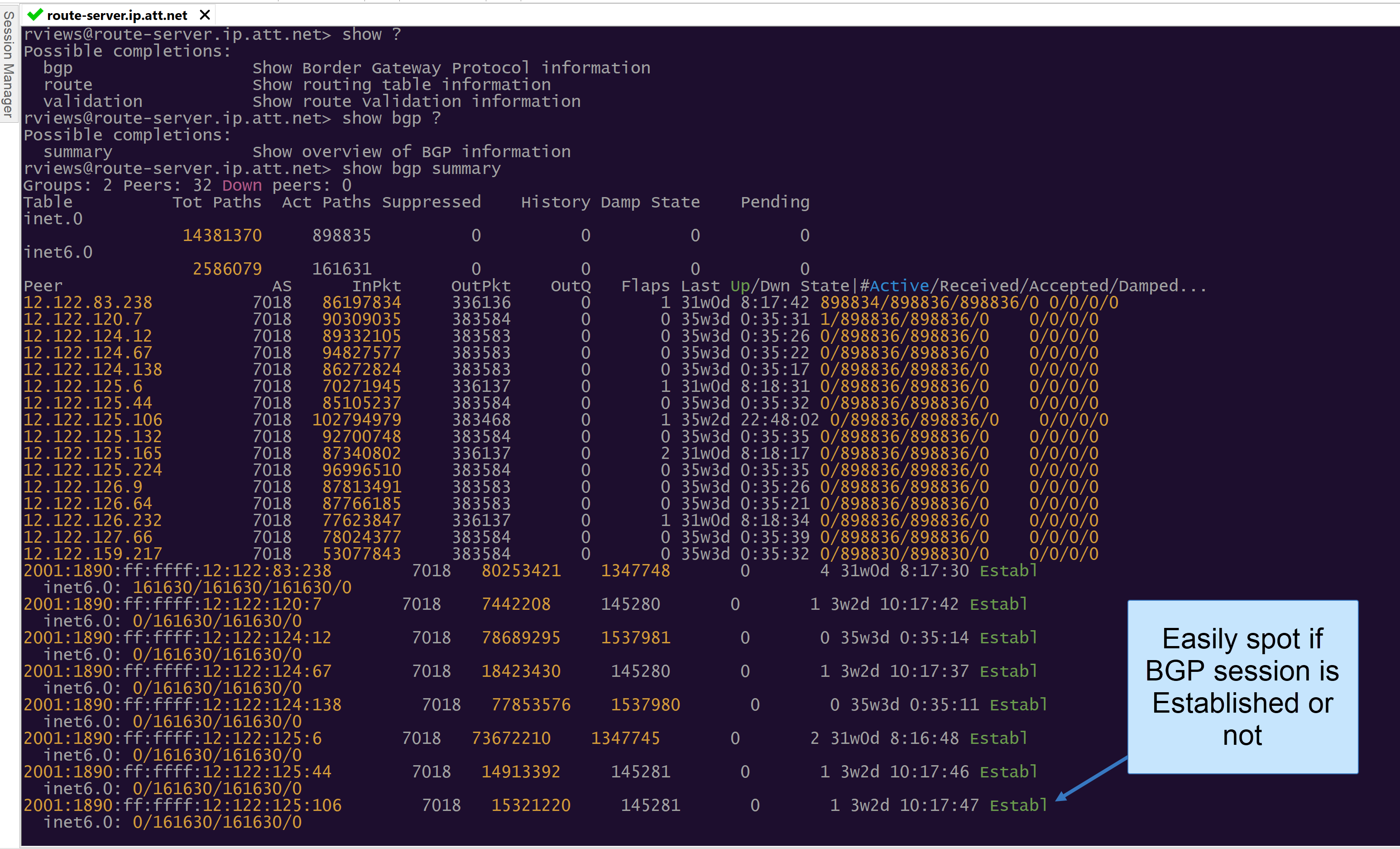1400x849 pixels.
Task: Click IPv6 peer 2001:1890:ff:ffff:12:122:125:106
Action: point(182,805)
